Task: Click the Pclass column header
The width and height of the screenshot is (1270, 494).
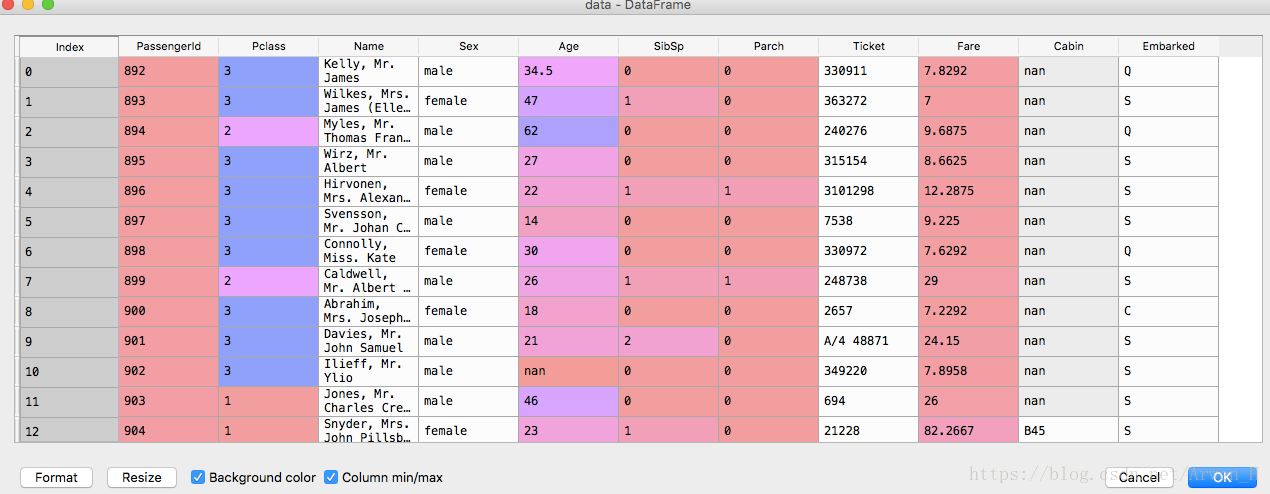Action: tap(268, 46)
